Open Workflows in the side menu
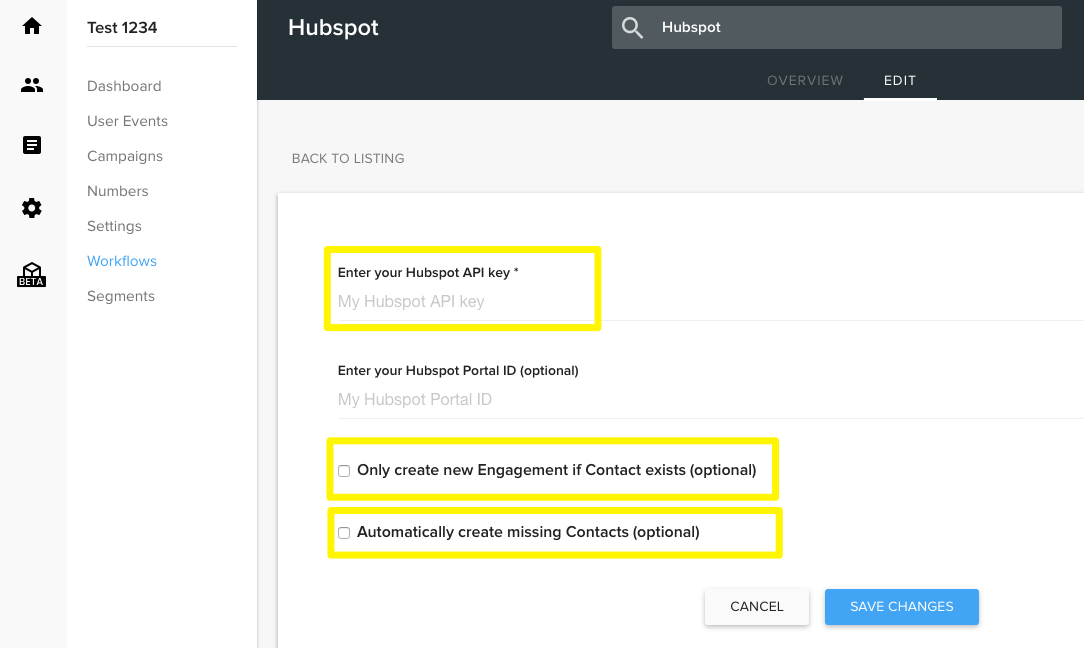 (x=122, y=261)
